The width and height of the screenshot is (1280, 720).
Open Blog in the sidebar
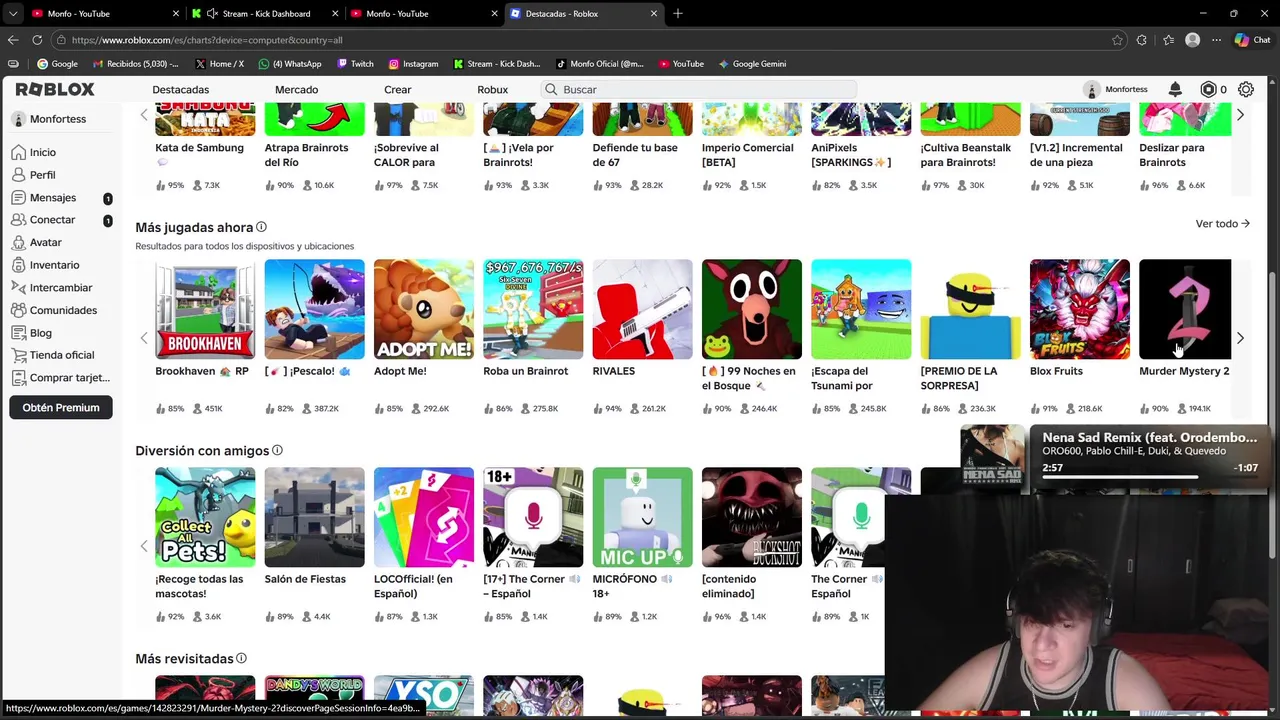[32, 333]
